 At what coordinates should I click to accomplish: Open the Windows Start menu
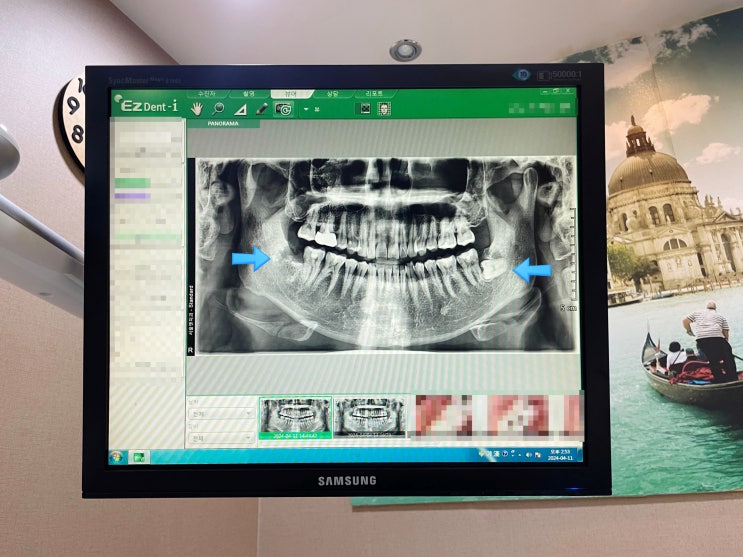tap(117, 457)
